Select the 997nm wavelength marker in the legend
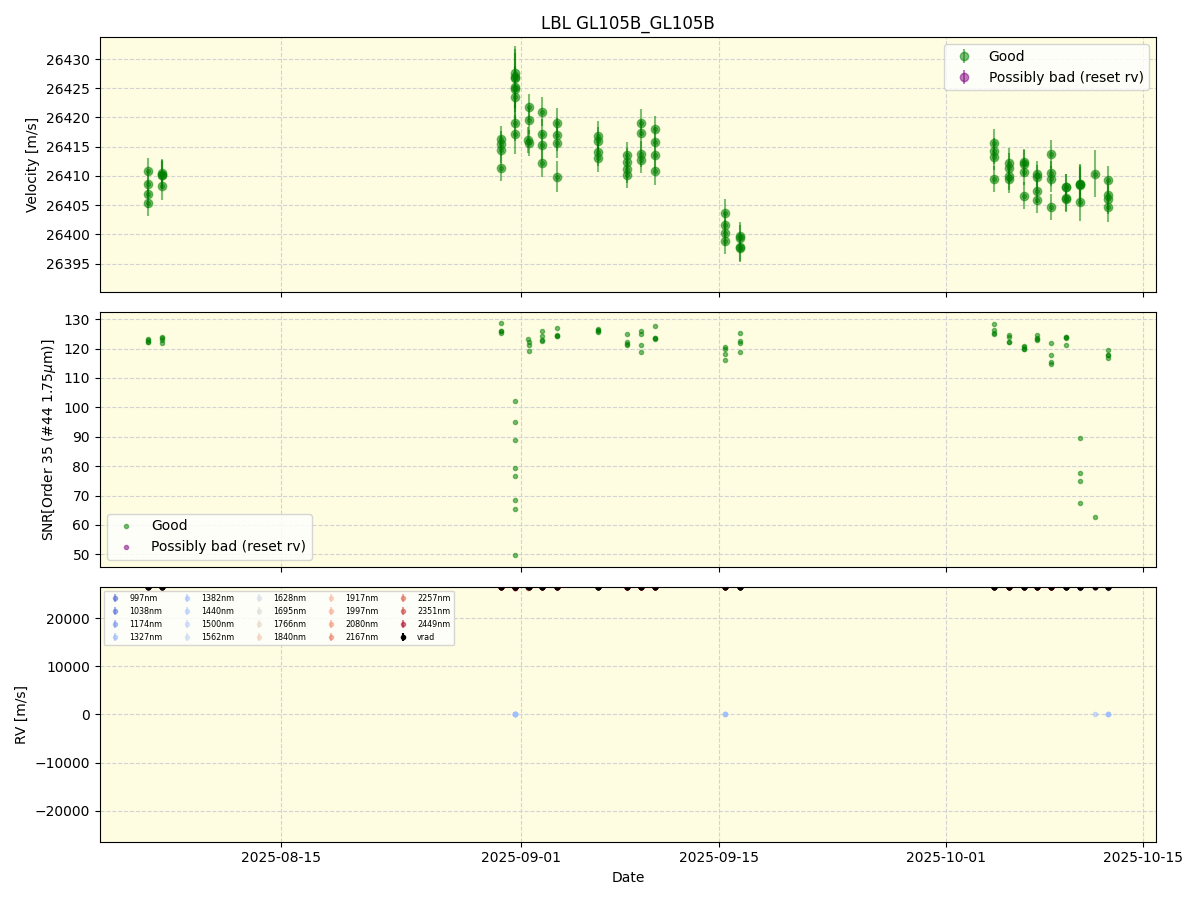The image size is (1200, 900). pyautogui.click(x=114, y=598)
